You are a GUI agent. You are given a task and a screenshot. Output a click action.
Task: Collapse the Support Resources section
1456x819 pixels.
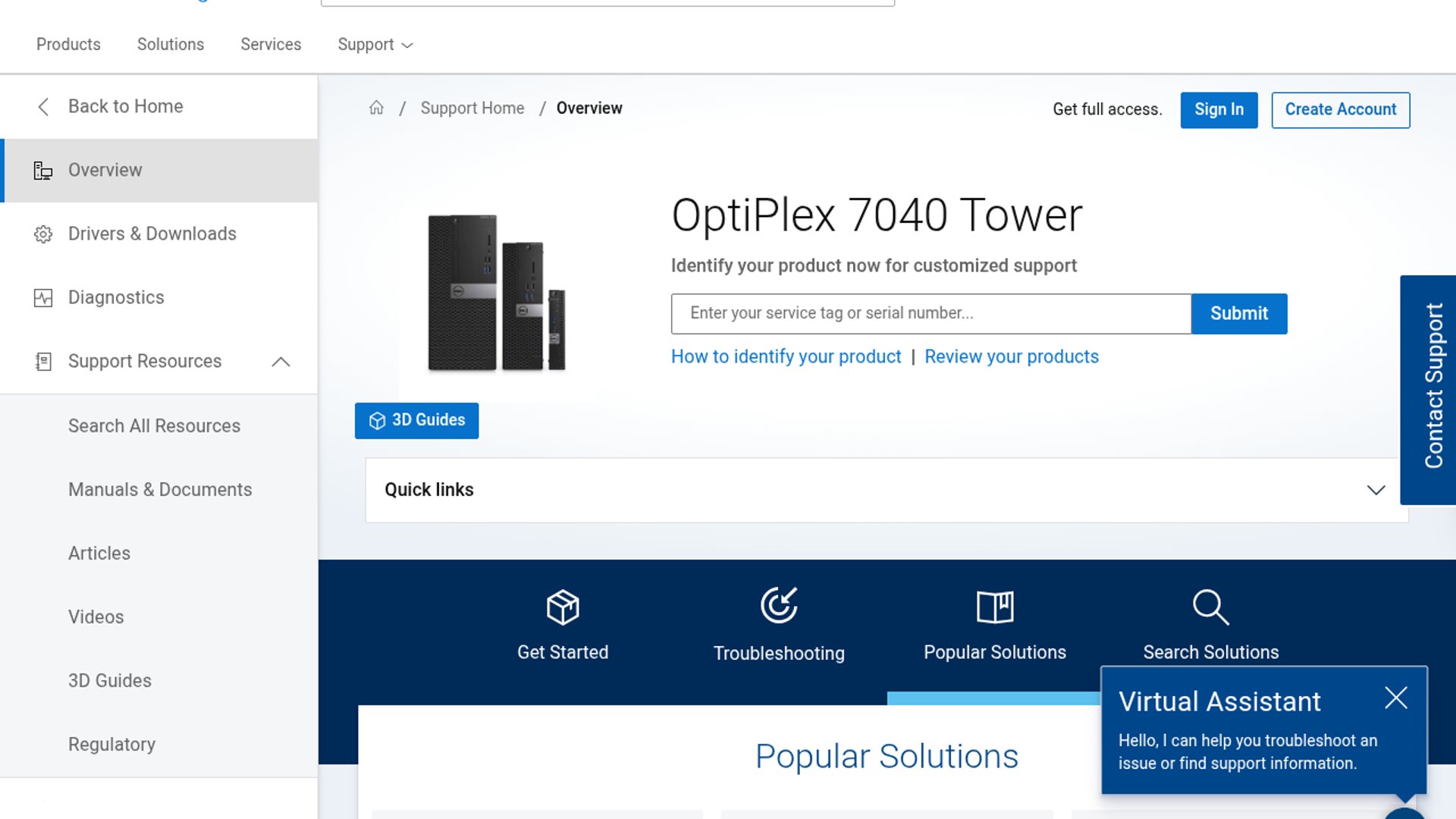coord(281,362)
